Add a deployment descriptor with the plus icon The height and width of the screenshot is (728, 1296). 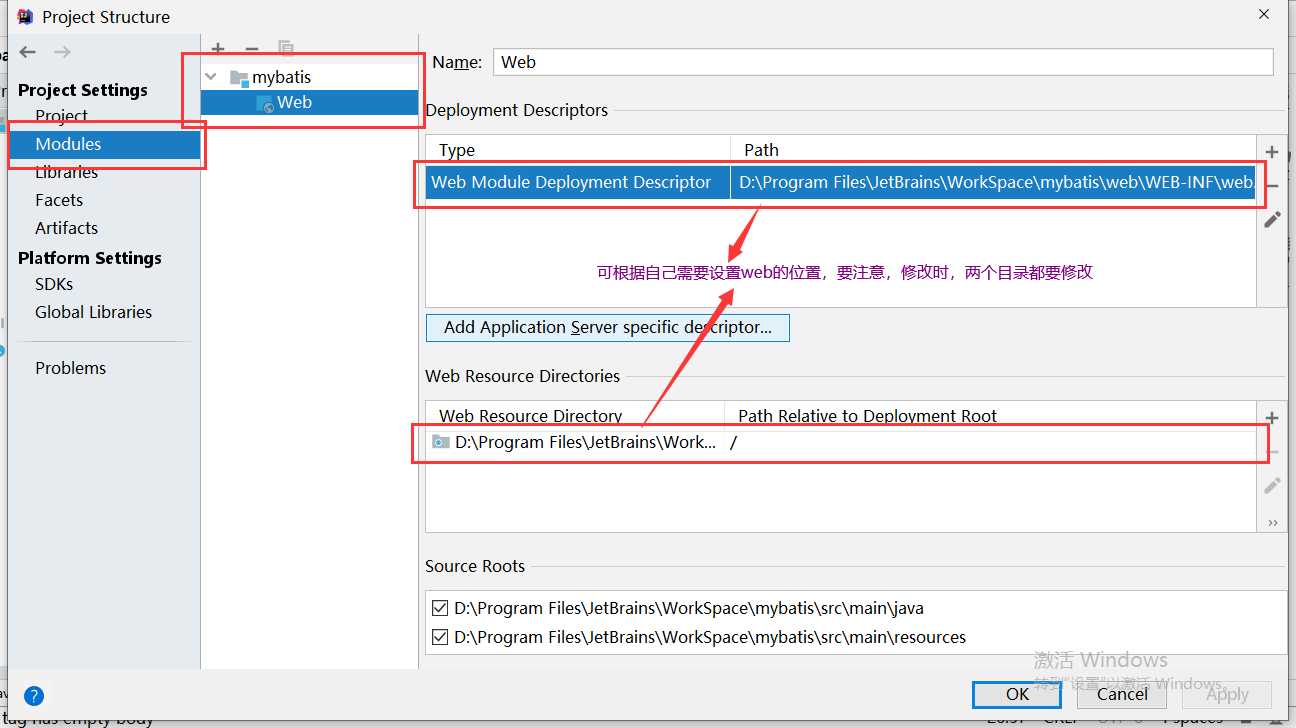tap(1272, 152)
